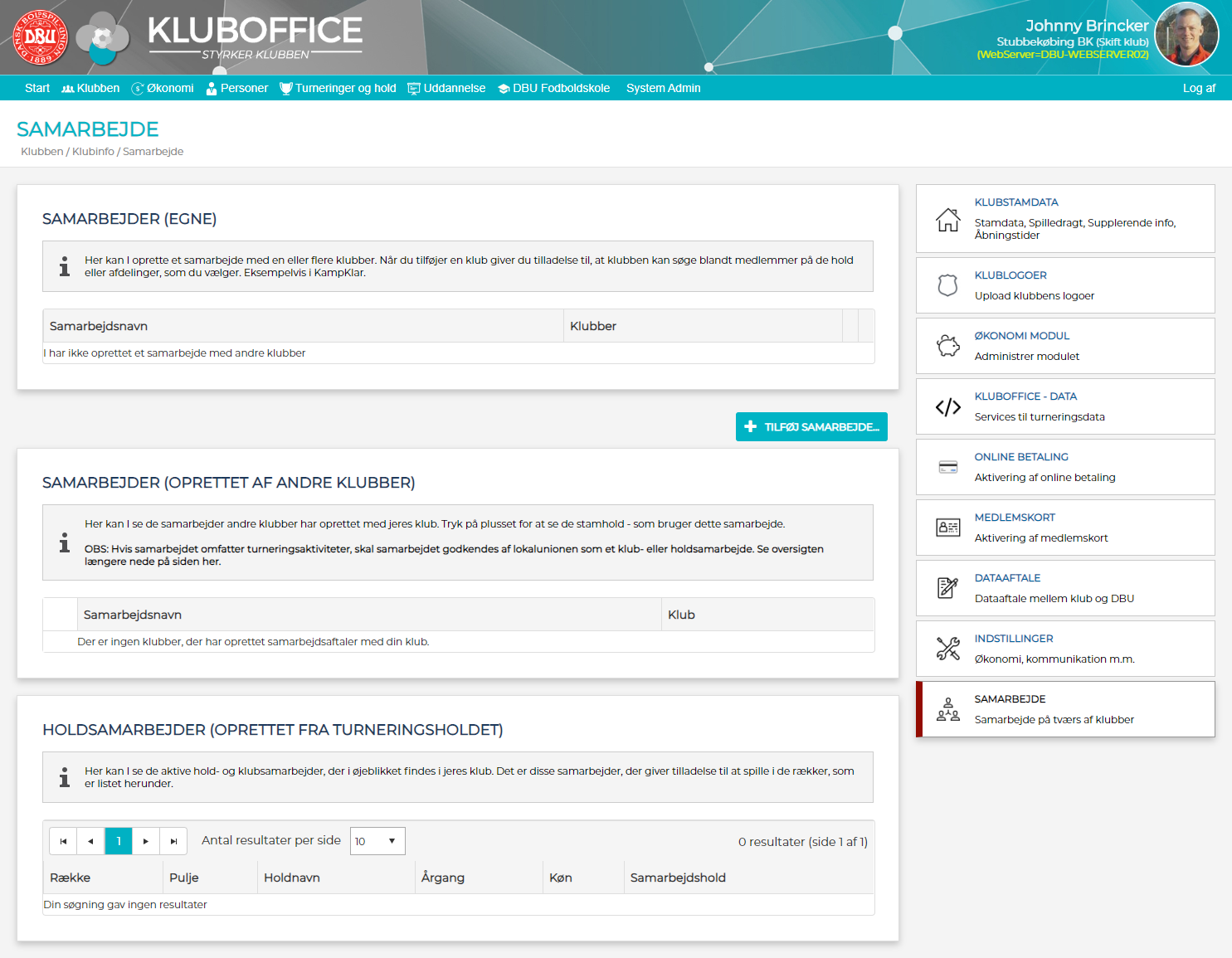1232x958 pixels.
Task: Open the Uddannelse menu
Action: pyautogui.click(x=446, y=88)
